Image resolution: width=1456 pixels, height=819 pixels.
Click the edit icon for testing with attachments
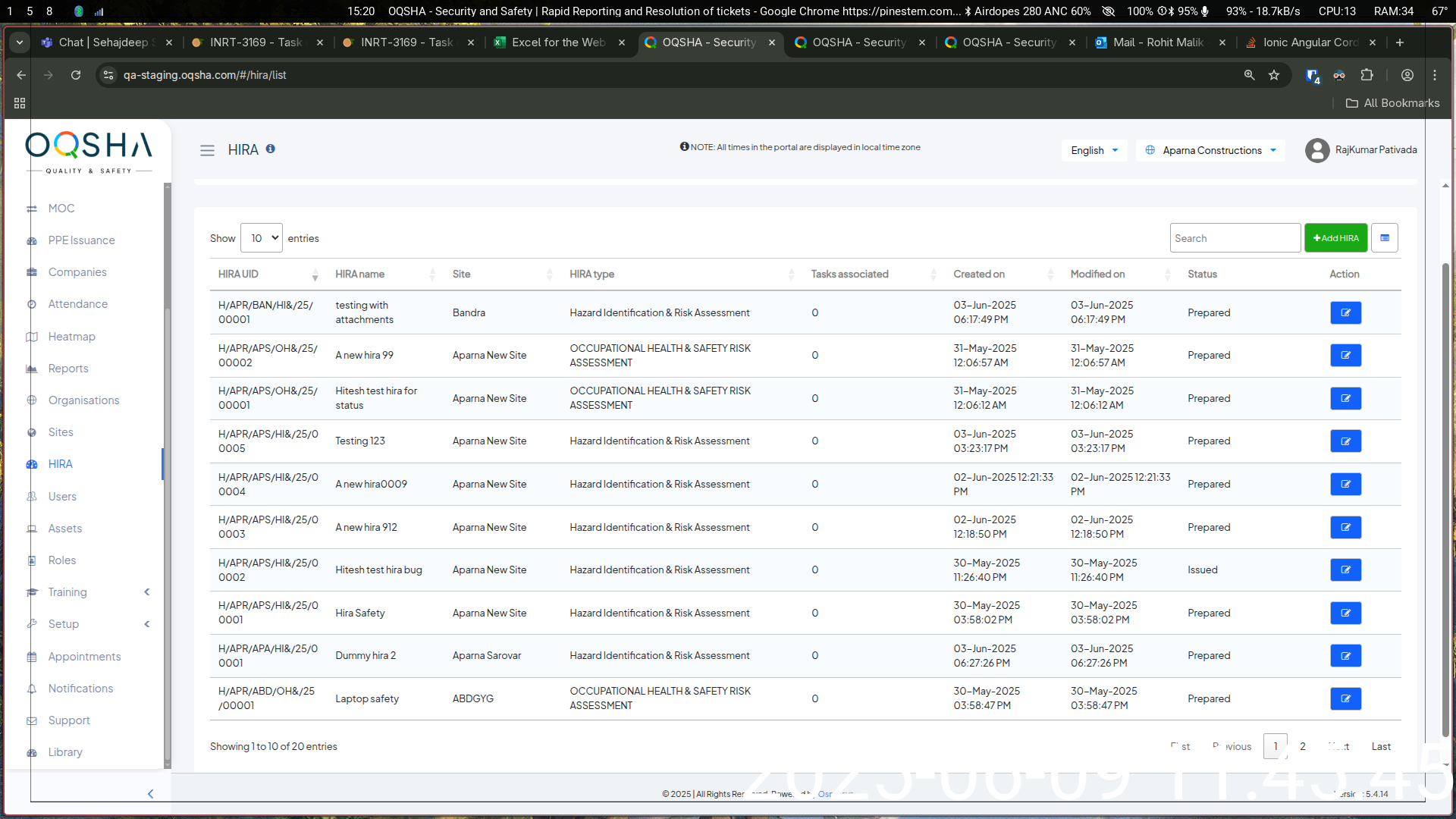(1345, 312)
